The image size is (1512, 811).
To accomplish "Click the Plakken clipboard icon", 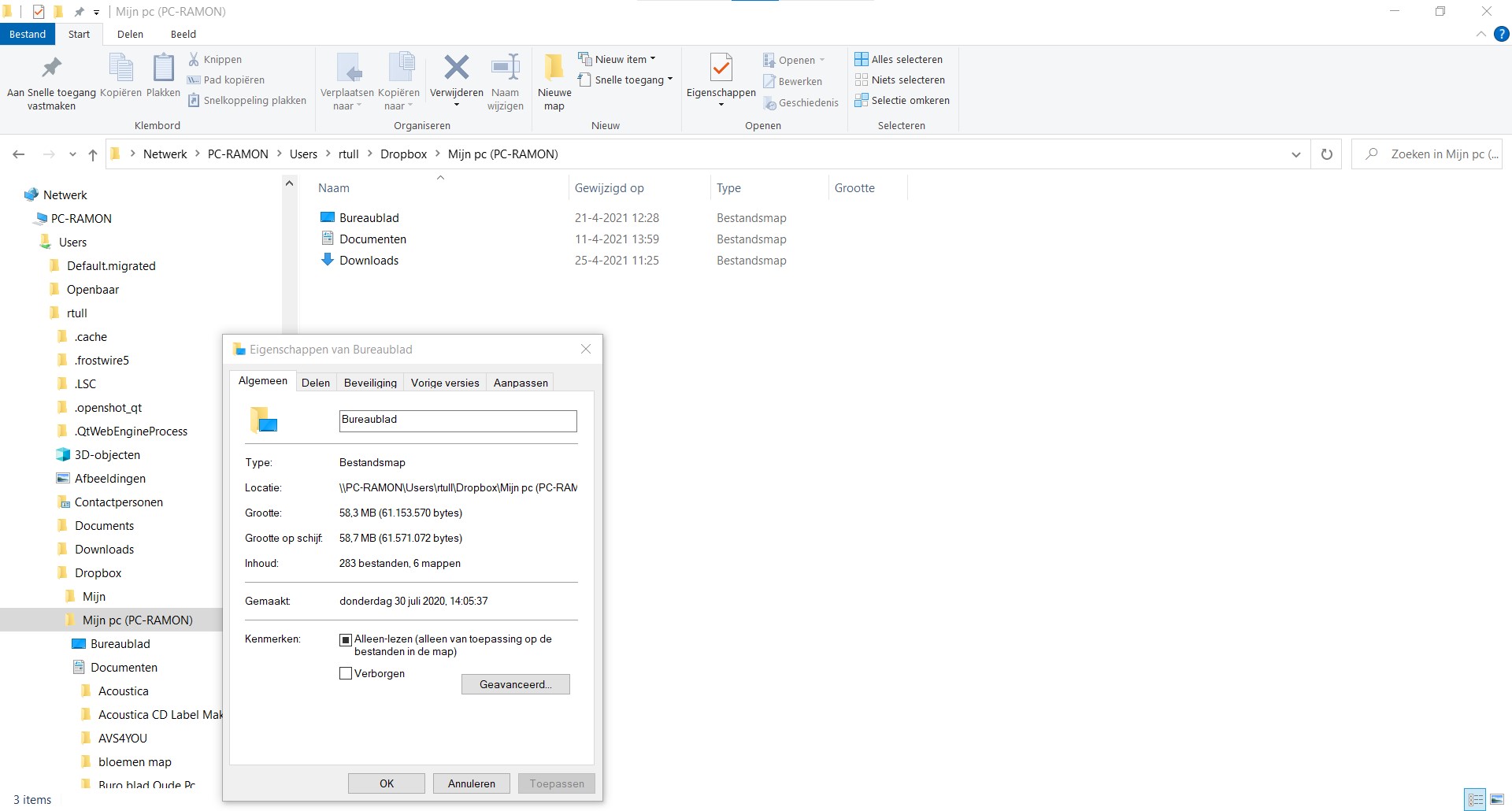I will [164, 68].
